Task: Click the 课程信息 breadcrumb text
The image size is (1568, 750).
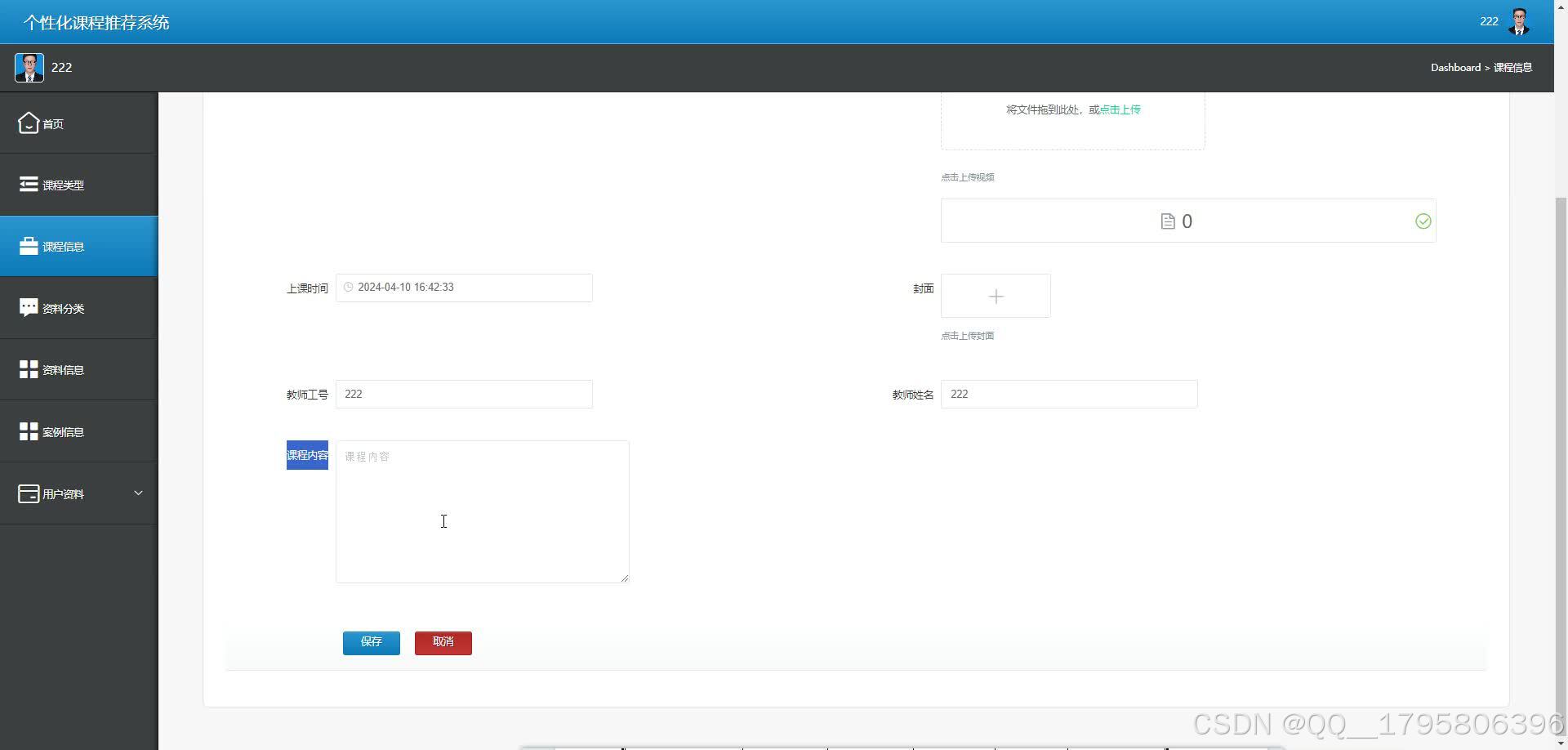Action: [1512, 68]
